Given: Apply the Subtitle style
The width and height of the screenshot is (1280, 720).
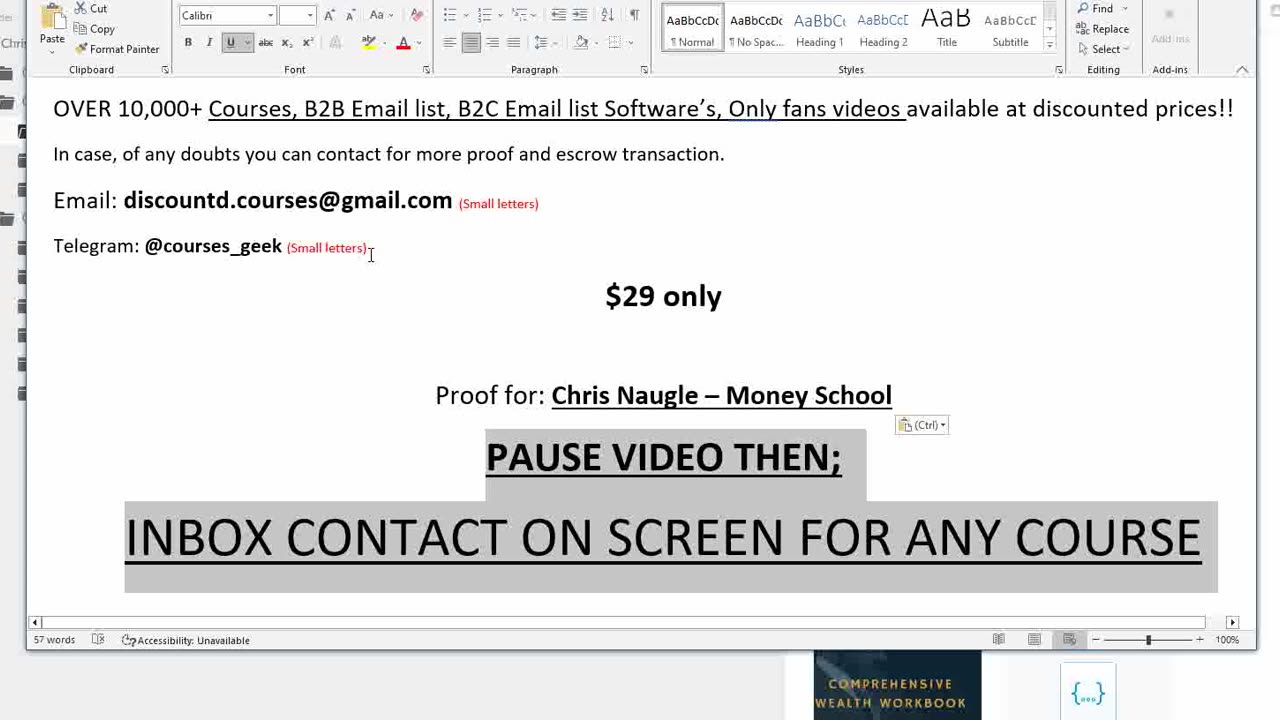Looking at the screenshot, I should (1010, 27).
